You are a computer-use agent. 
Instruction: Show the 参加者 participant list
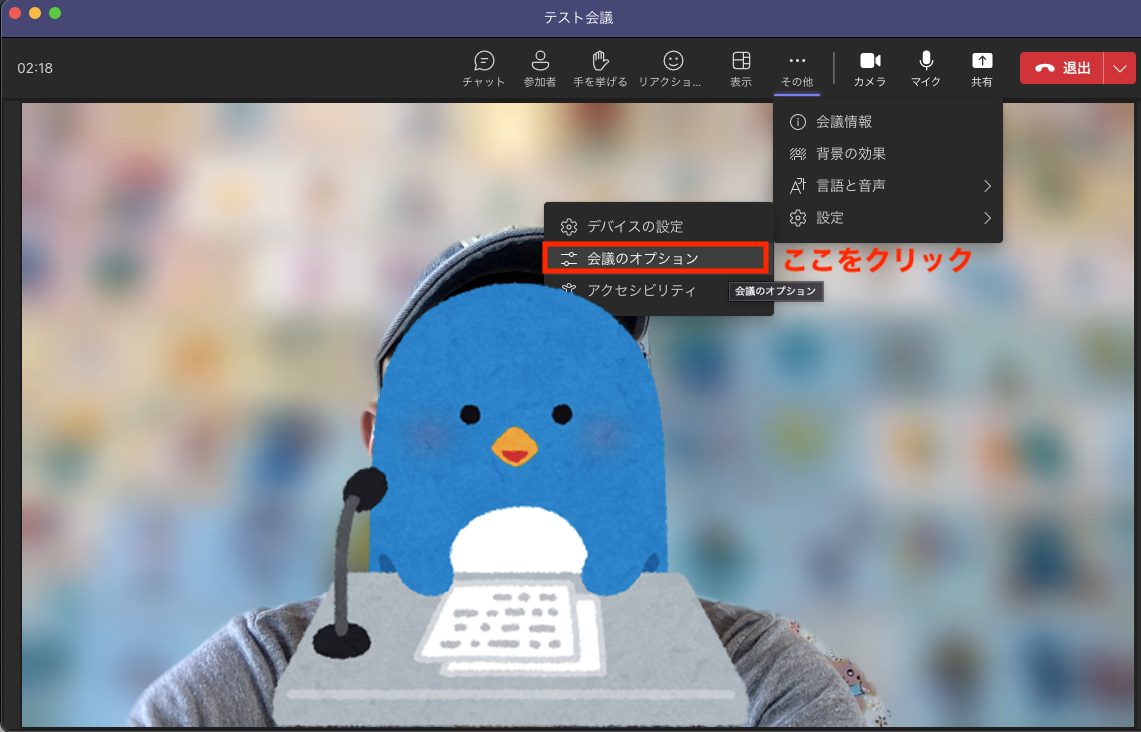[x=539, y=68]
